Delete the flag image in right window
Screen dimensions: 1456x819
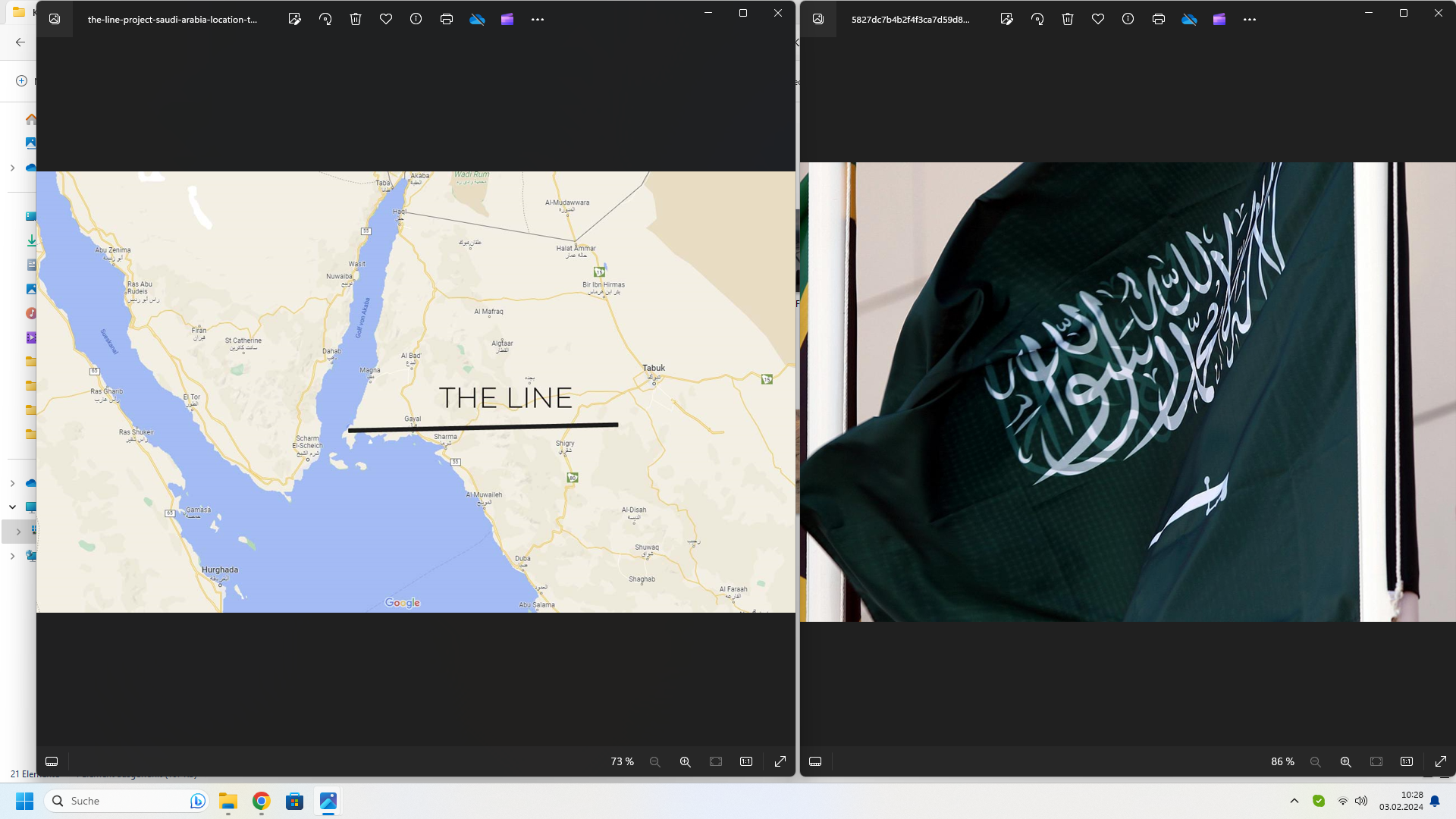pyautogui.click(x=1068, y=20)
